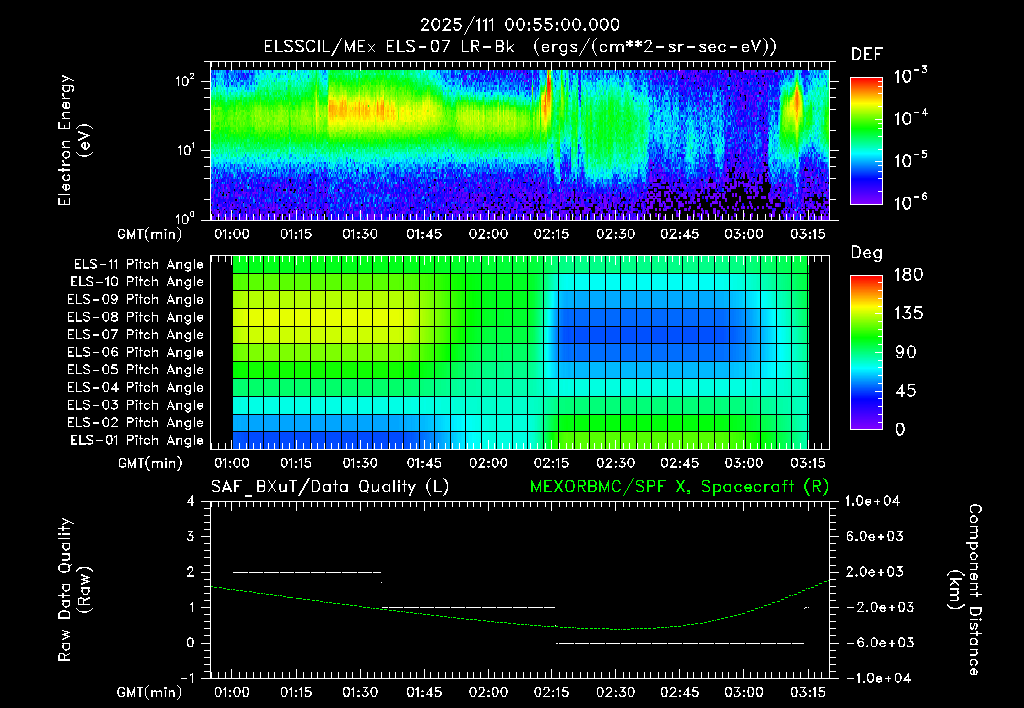Click the ELS-09 Pitch Angle row label
This screenshot has height=708, width=1024.
click(x=136, y=300)
